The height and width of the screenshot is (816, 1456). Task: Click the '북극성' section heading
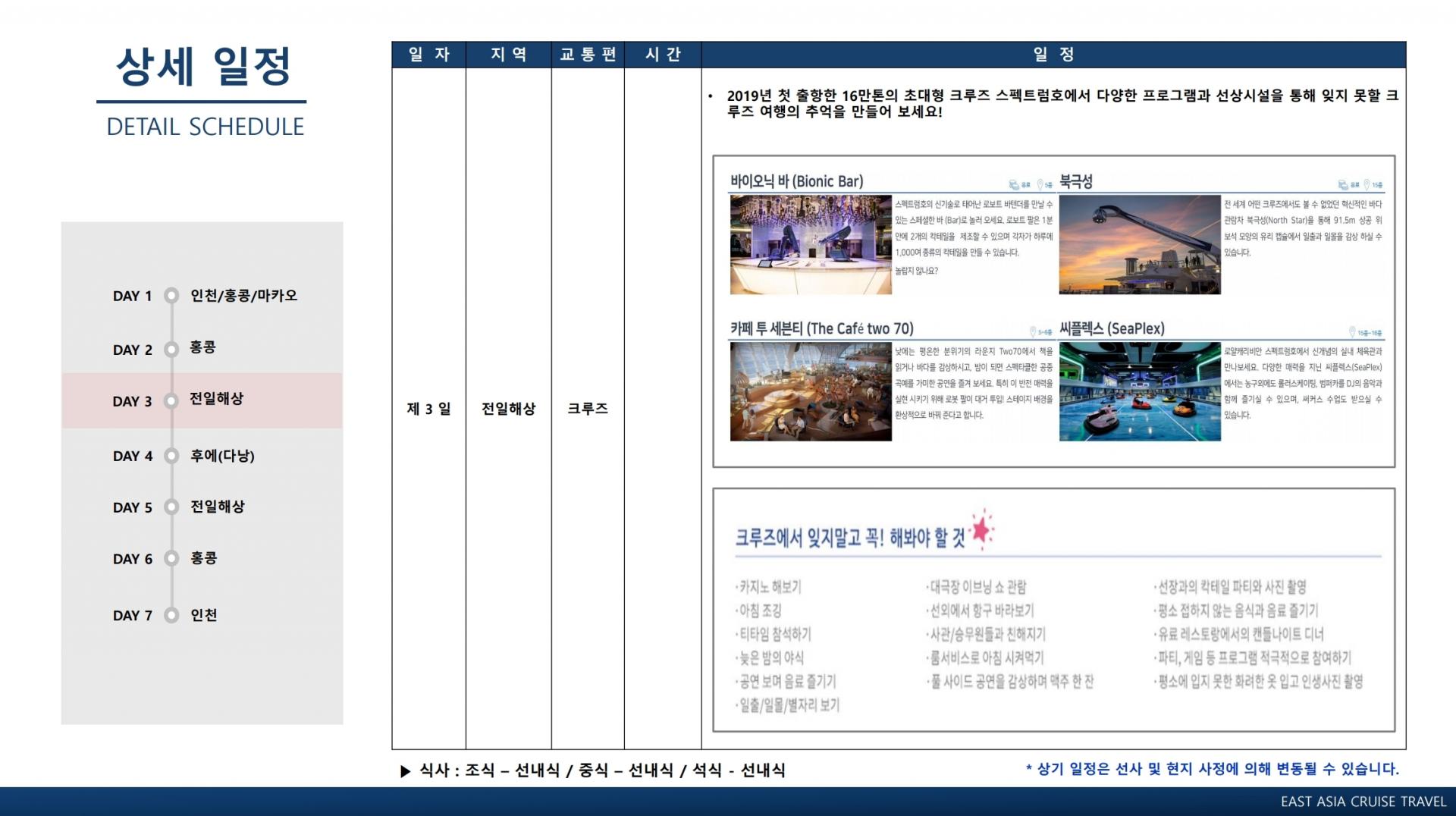pos(1076,181)
